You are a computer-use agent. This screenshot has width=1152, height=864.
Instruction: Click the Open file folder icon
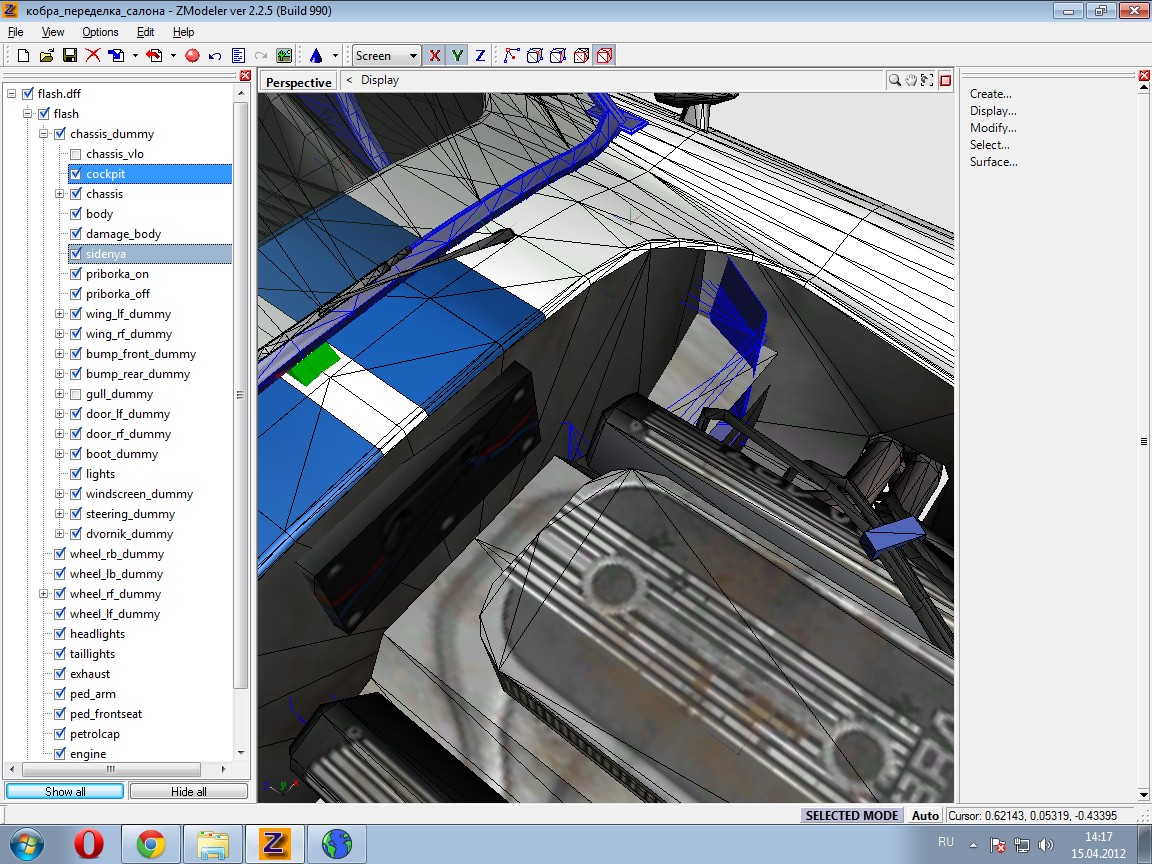click(x=46, y=56)
